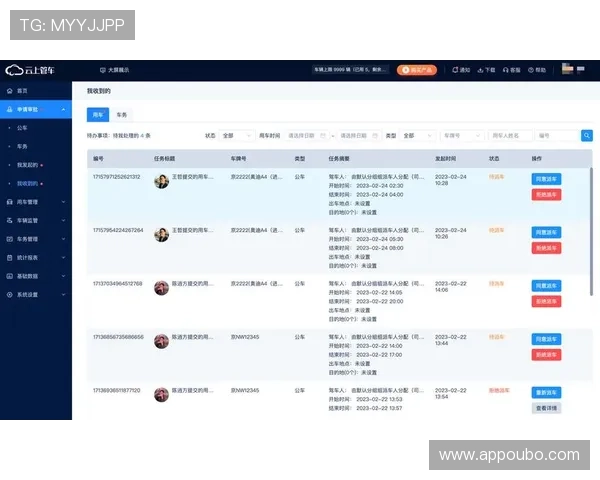Click the 待派车 status in the 10:28 row
Image resolution: width=600 pixels, height=480 pixels.
coord(496,177)
